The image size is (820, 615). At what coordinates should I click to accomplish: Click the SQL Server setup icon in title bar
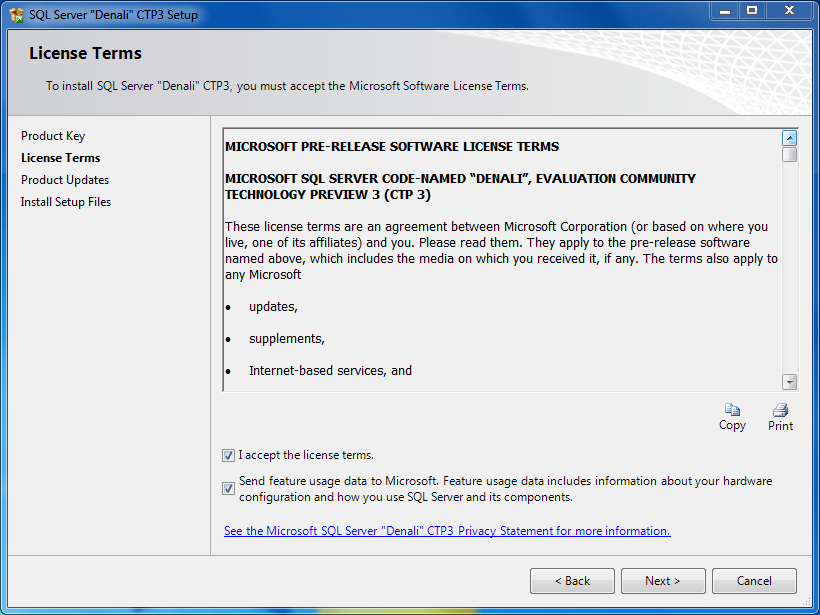click(x=16, y=15)
